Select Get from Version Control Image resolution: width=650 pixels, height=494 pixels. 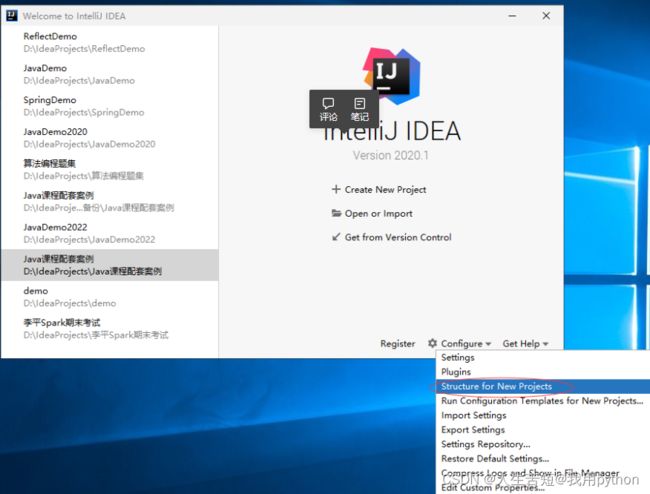click(x=398, y=237)
